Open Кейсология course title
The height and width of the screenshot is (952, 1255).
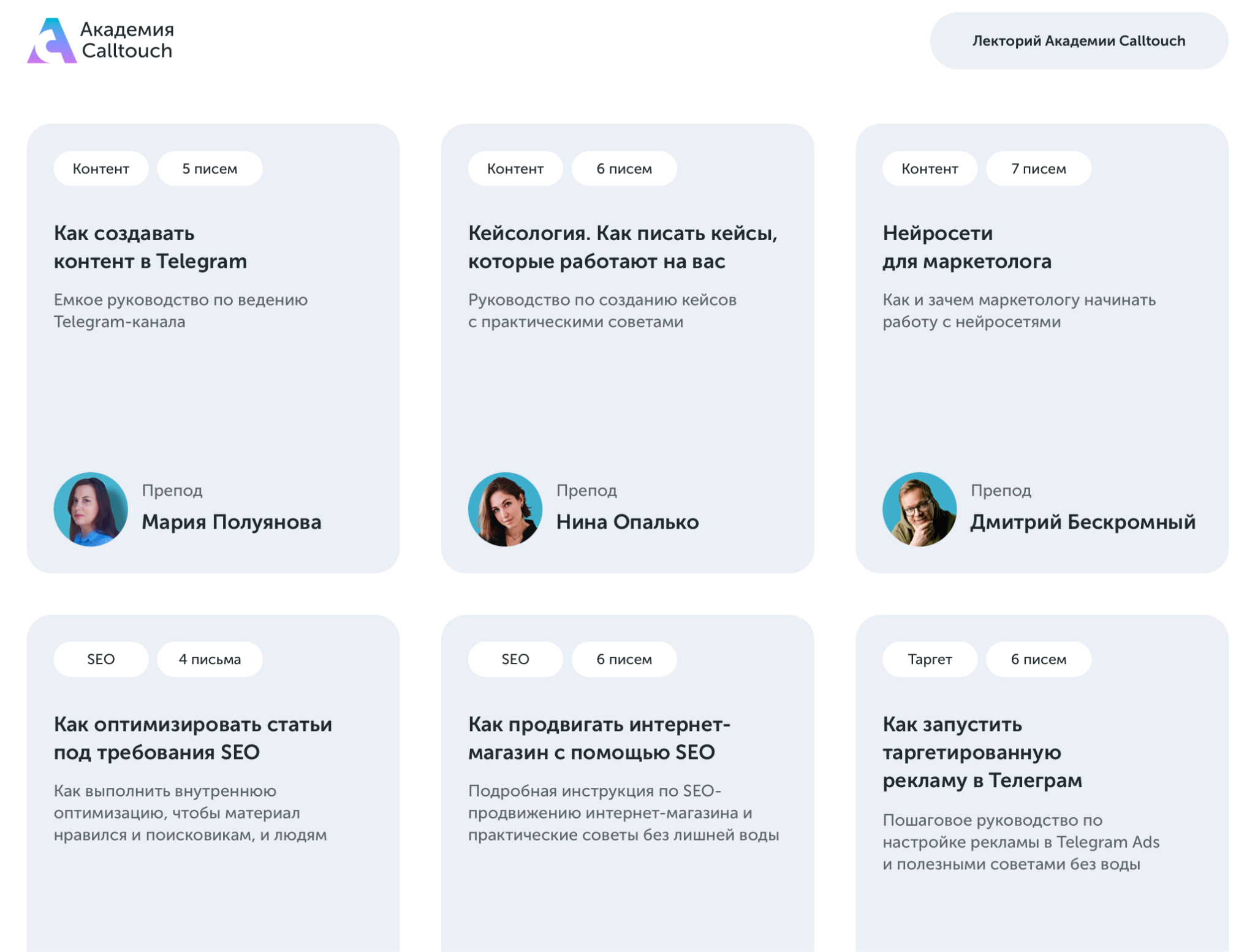(623, 247)
